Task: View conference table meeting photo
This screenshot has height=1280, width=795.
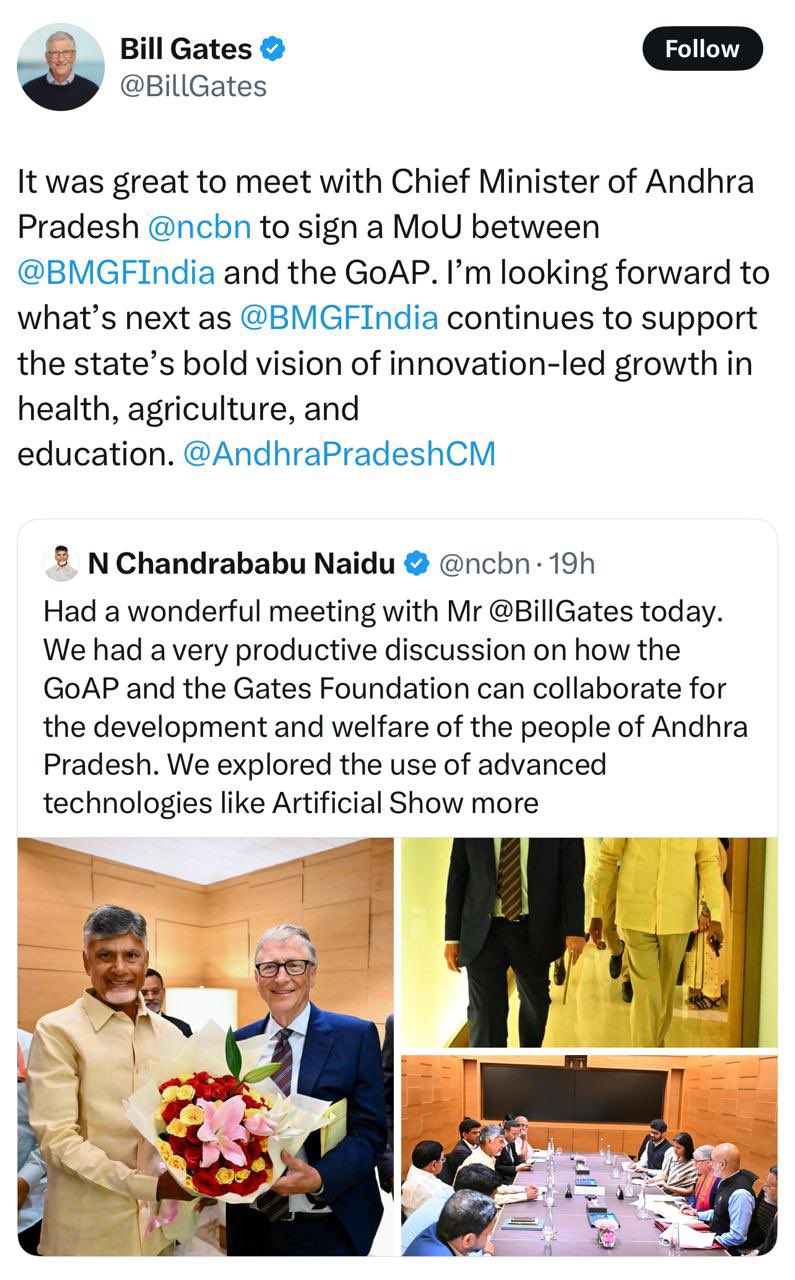Action: tap(589, 1155)
